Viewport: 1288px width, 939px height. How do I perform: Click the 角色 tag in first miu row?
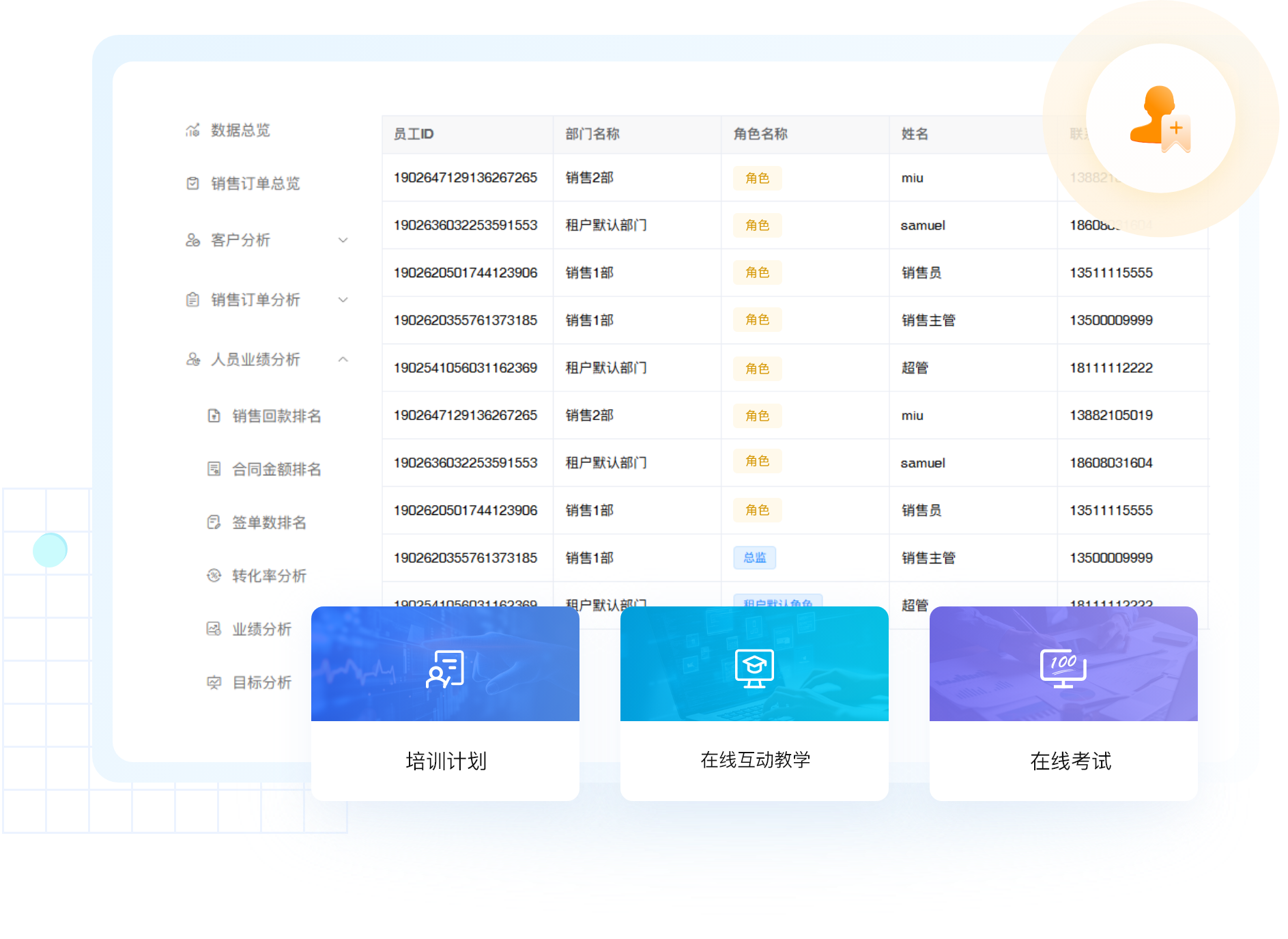click(757, 178)
